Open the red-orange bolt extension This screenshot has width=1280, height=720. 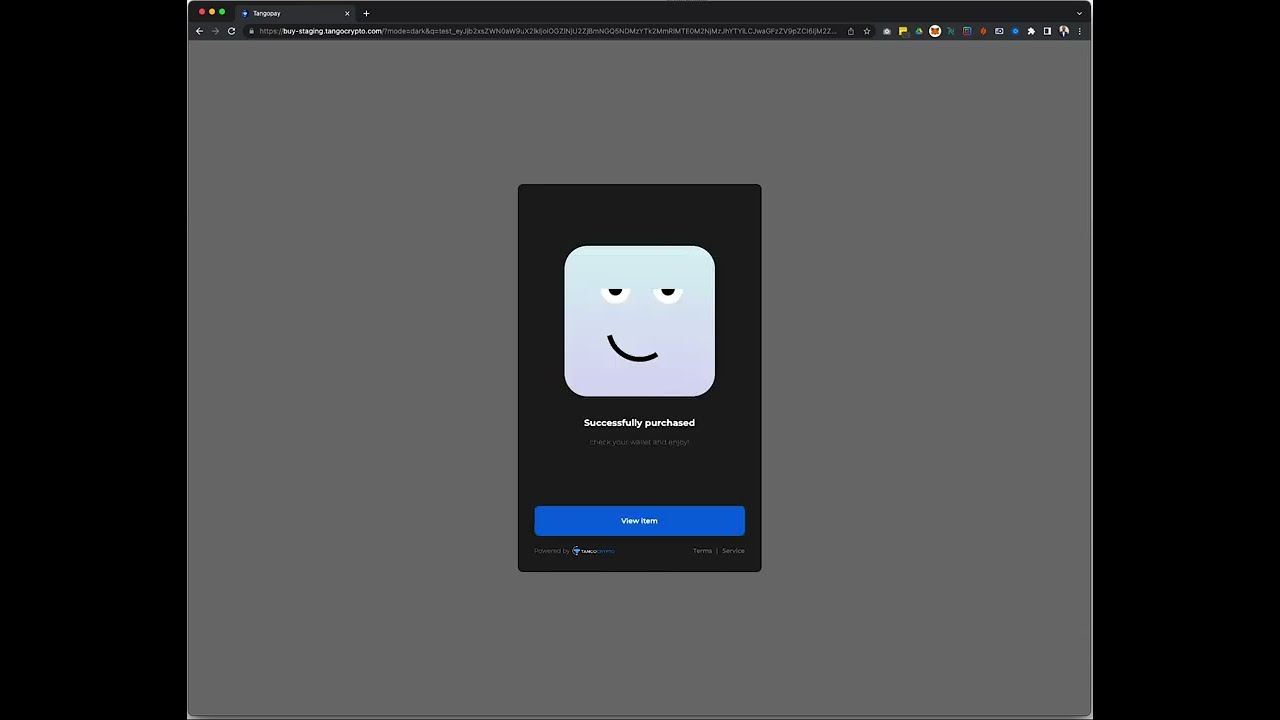983,31
